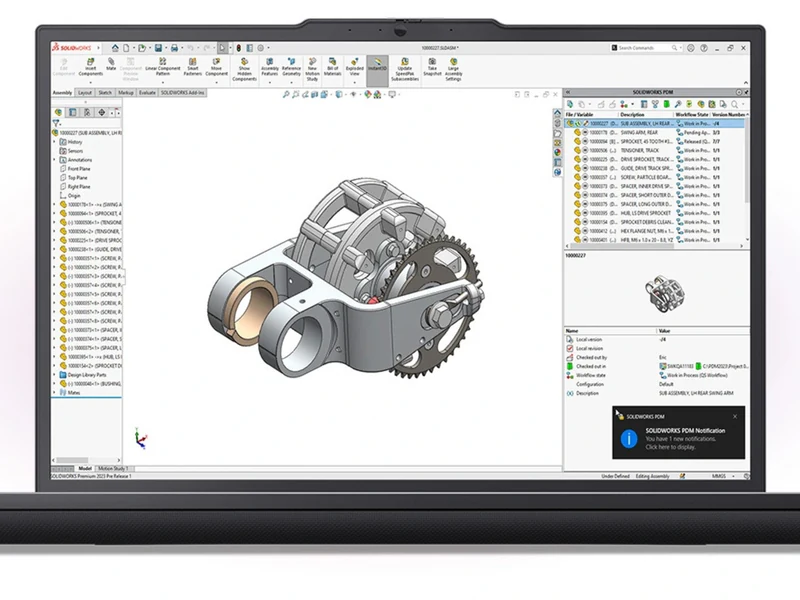The width and height of the screenshot is (800, 600).
Task: Click the SOLIDWORKS PDM Notification popup
Action: point(678,433)
